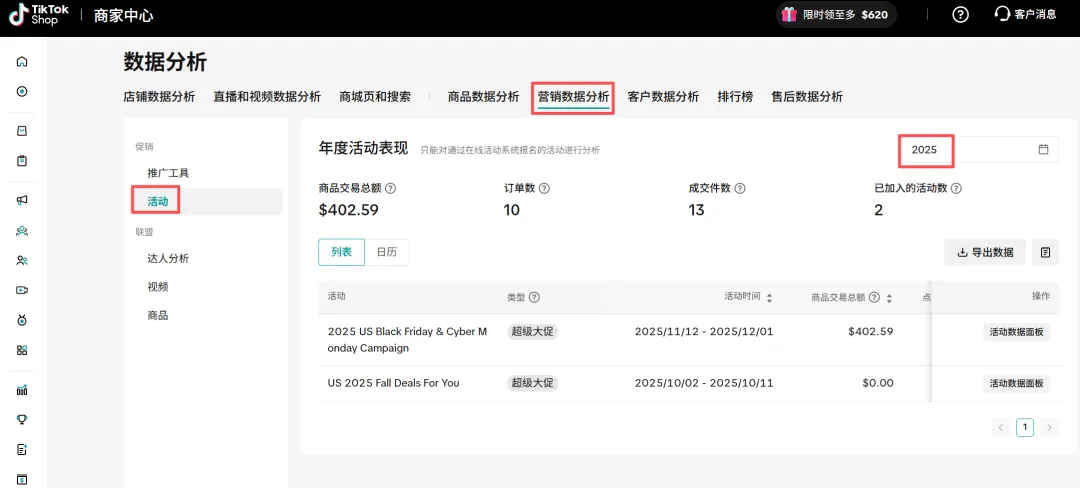Switch to 列表 list view
1080x488 pixels.
(x=341, y=253)
